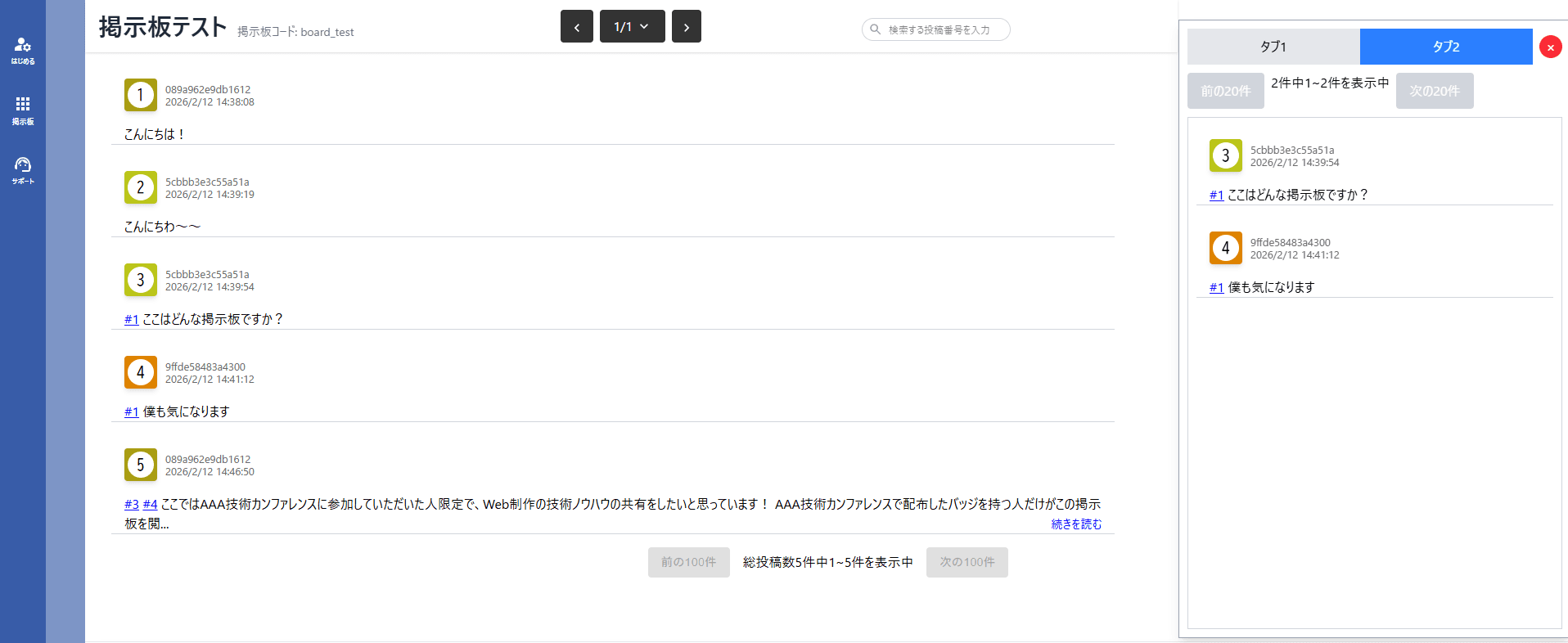This screenshot has height=643, width=1568.
Task: Click 僕も気になります text in side panel
Action: point(1271,287)
